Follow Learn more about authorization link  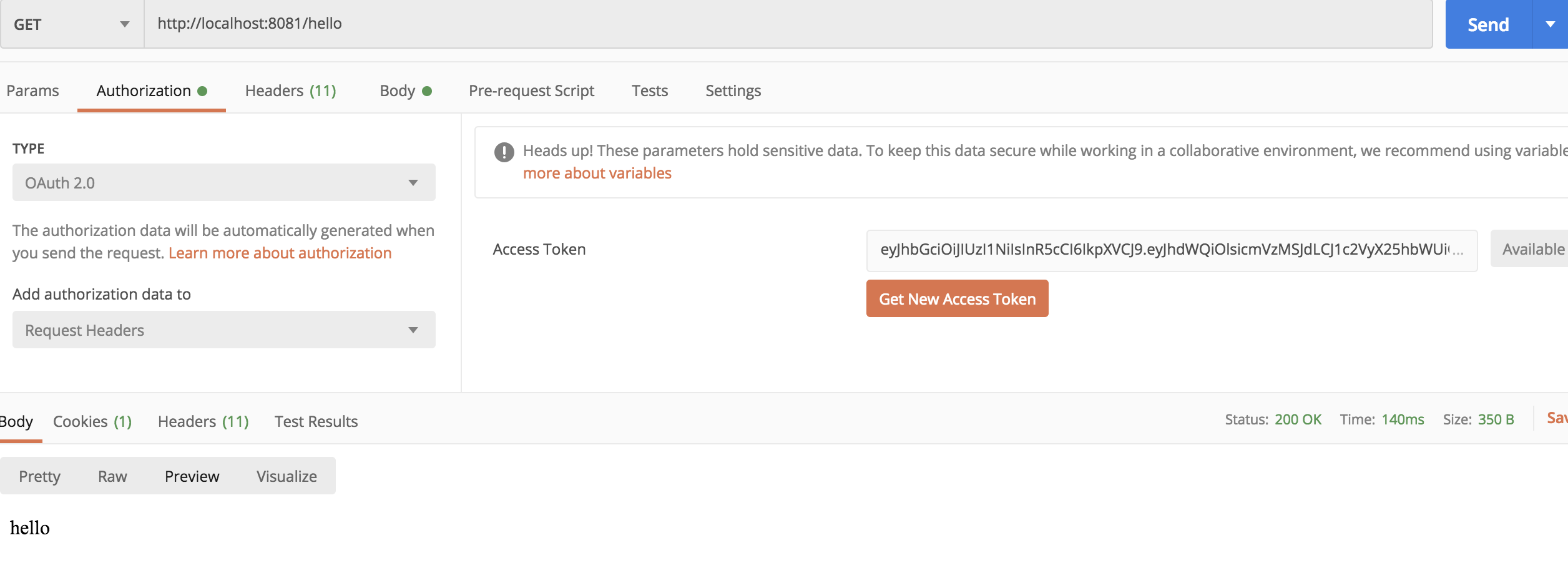(280, 253)
